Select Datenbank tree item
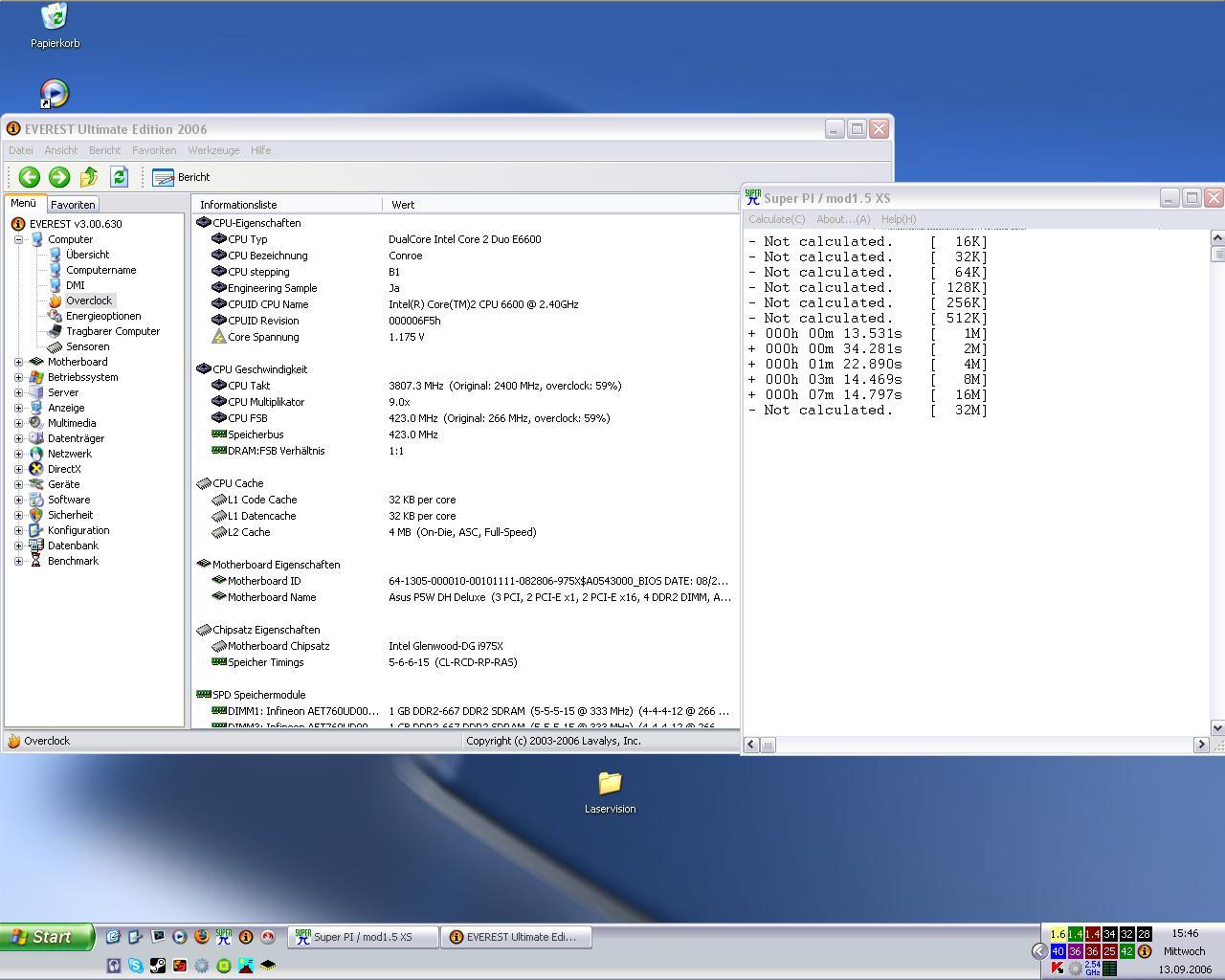1225x980 pixels. (x=73, y=546)
